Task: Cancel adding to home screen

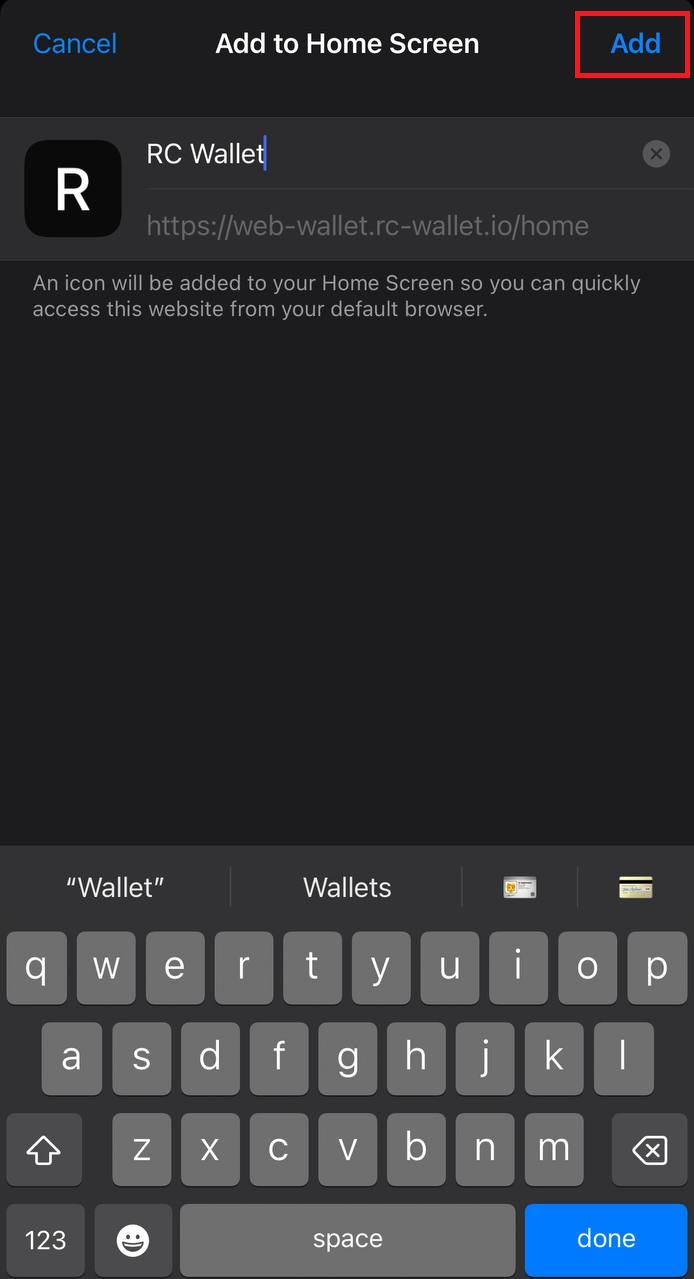Action: click(75, 44)
